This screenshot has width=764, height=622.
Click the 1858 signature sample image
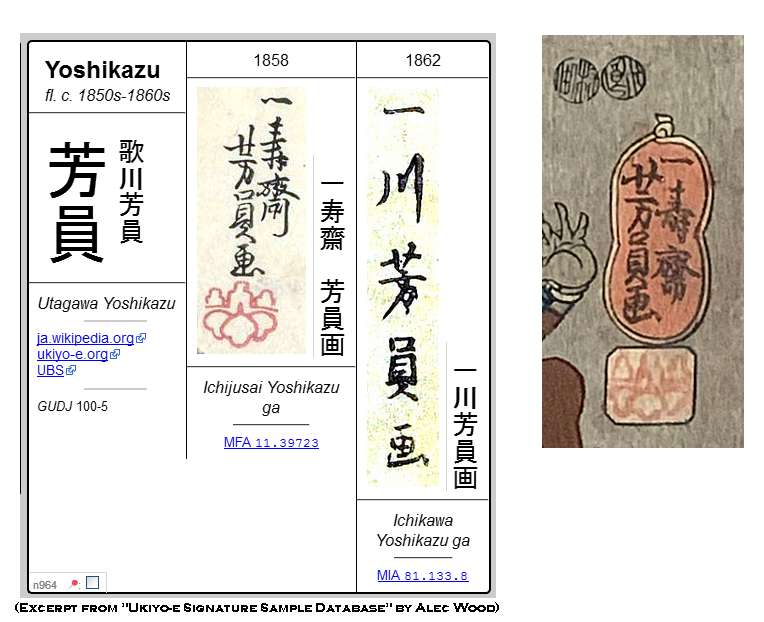point(251,220)
